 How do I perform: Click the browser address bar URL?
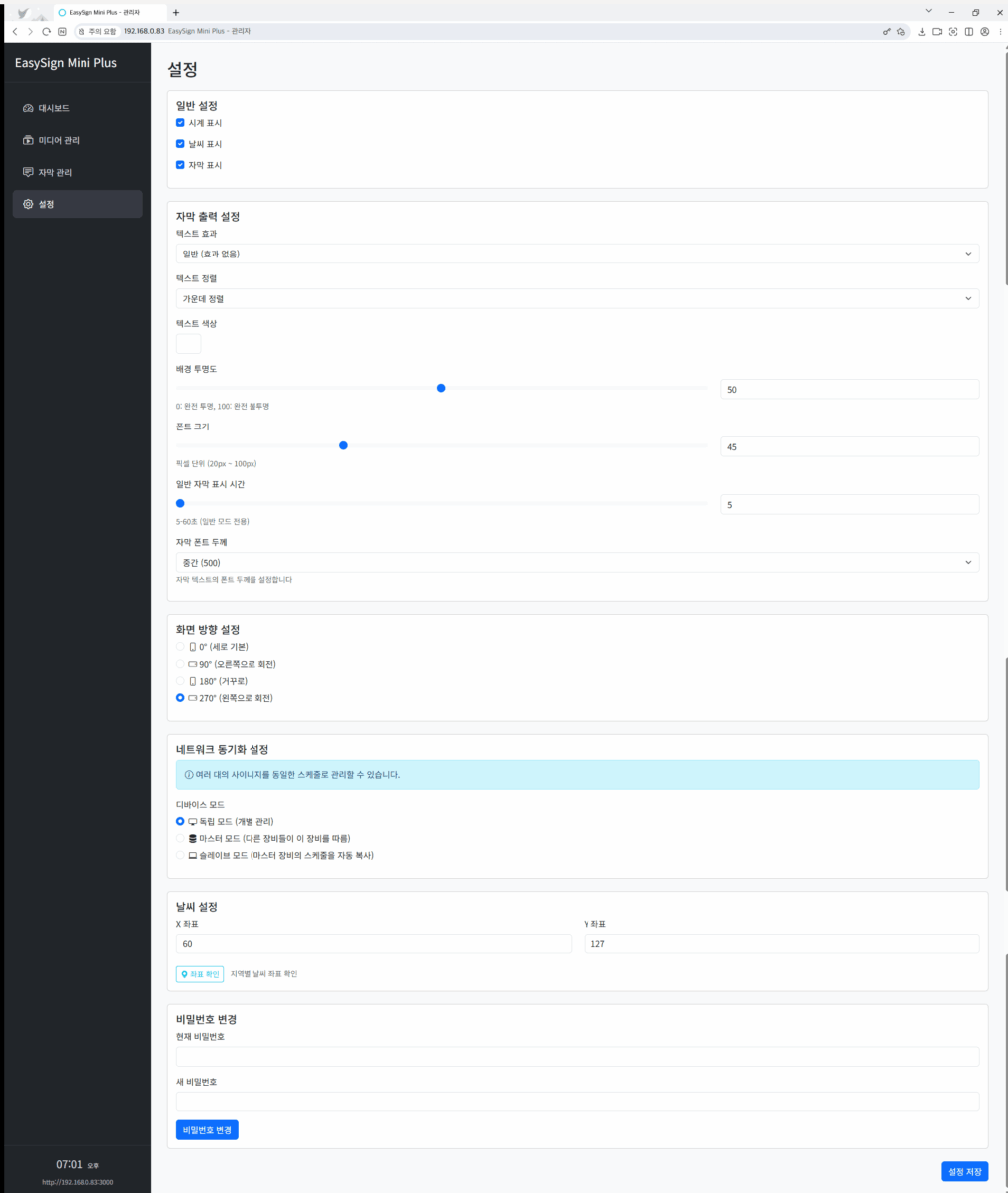pyautogui.click(x=144, y=32)
